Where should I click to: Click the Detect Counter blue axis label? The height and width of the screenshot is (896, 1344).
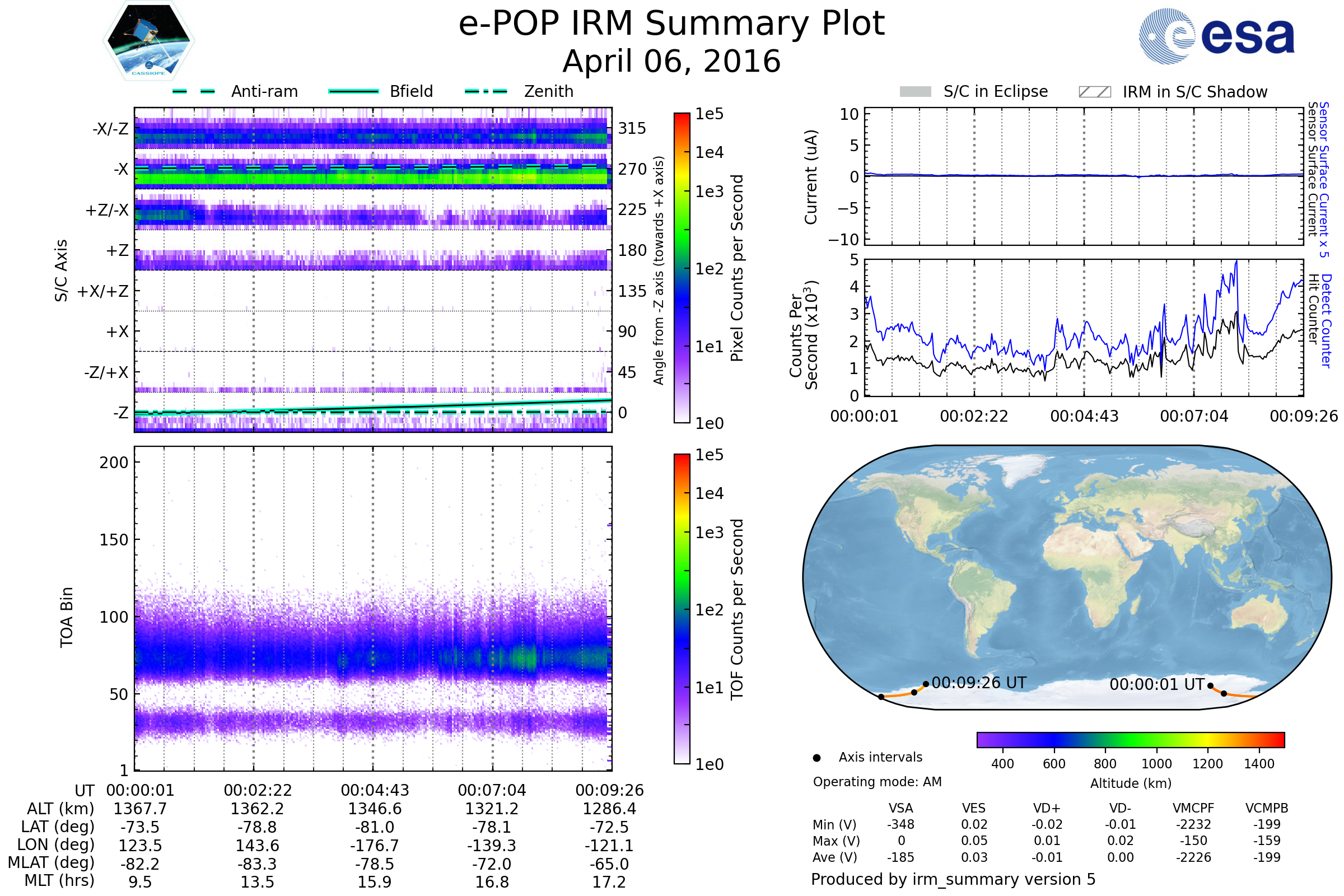pyautogui.click(x=1326, y=320)
